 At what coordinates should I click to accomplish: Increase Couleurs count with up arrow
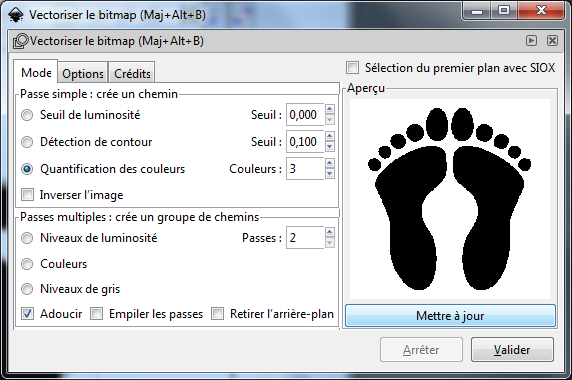tap(330, 163)
